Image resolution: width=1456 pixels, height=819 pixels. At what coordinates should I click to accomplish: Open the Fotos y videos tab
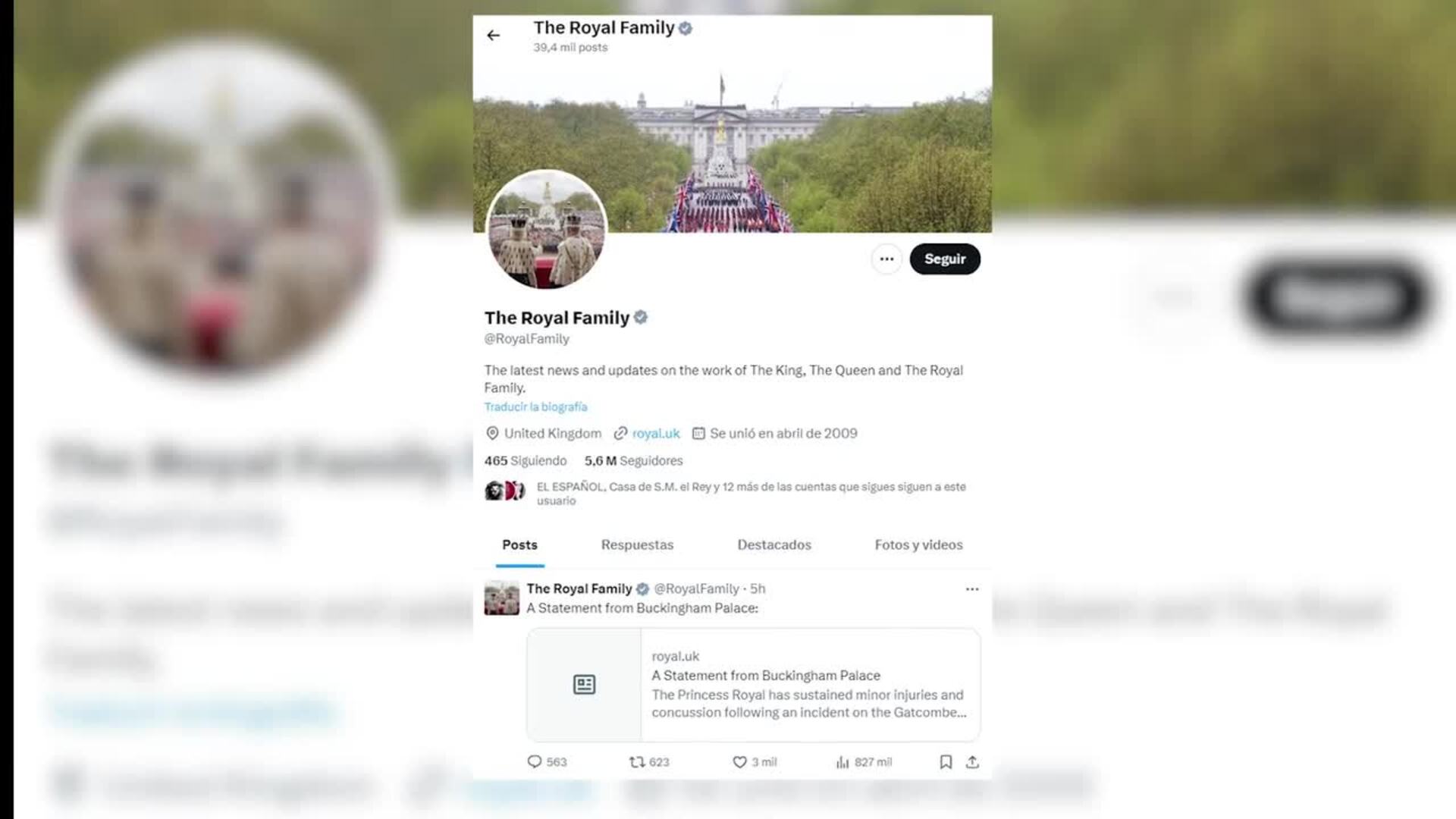[x=918, y=544]
